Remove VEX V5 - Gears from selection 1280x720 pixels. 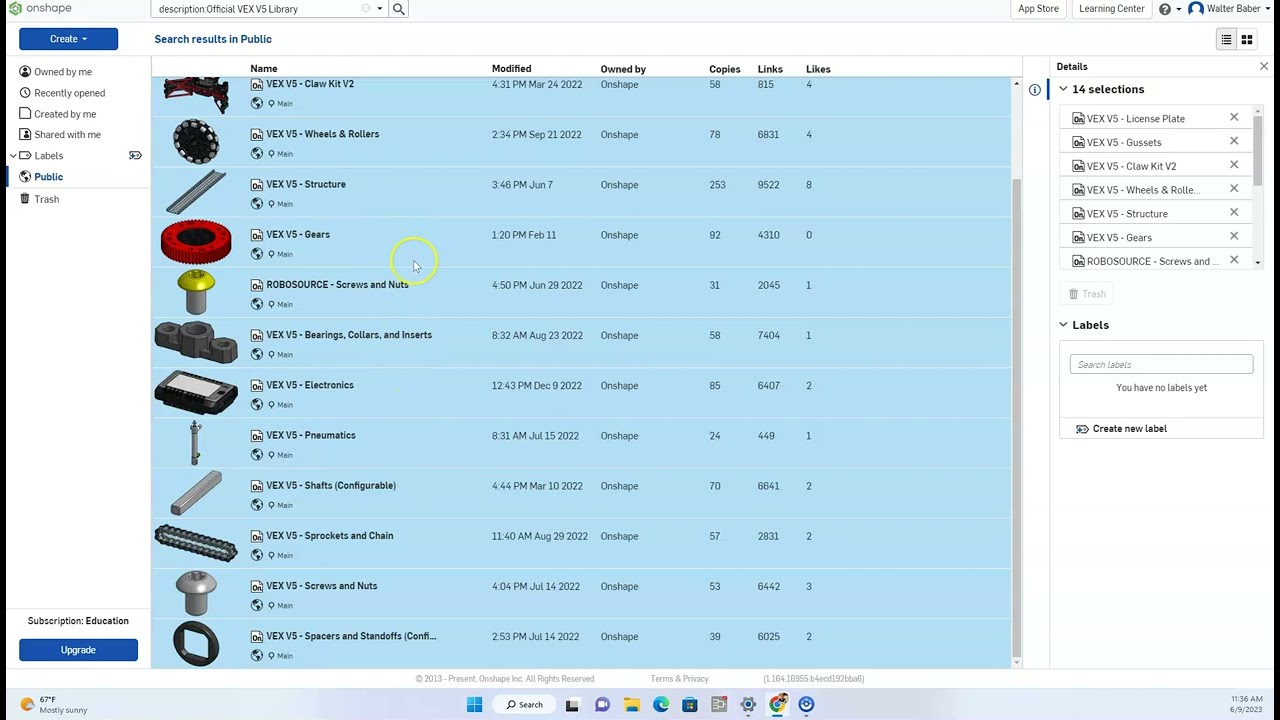(1234, 237)
